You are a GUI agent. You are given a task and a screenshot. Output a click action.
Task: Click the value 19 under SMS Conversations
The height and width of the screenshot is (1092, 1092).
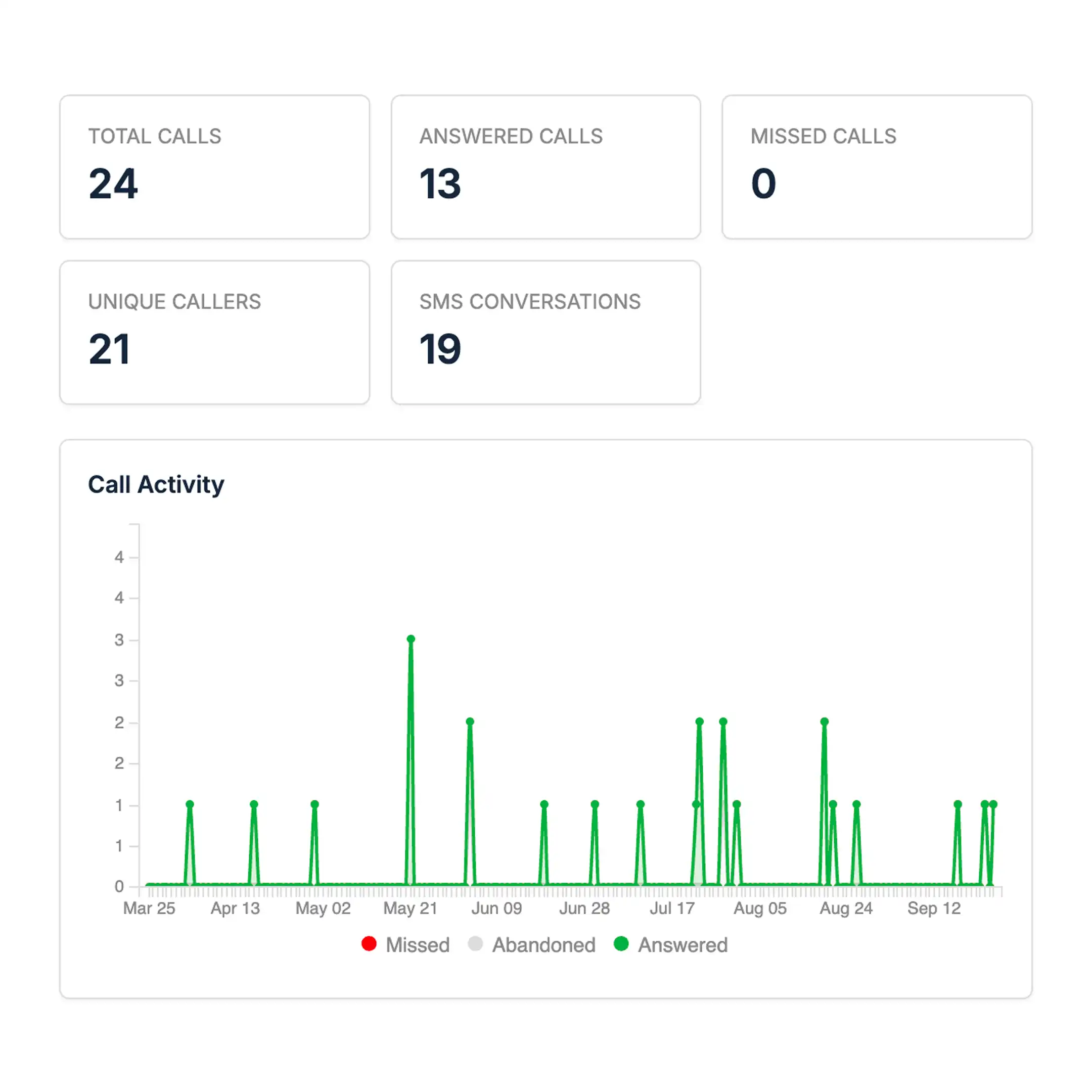(x=440, y=349)
